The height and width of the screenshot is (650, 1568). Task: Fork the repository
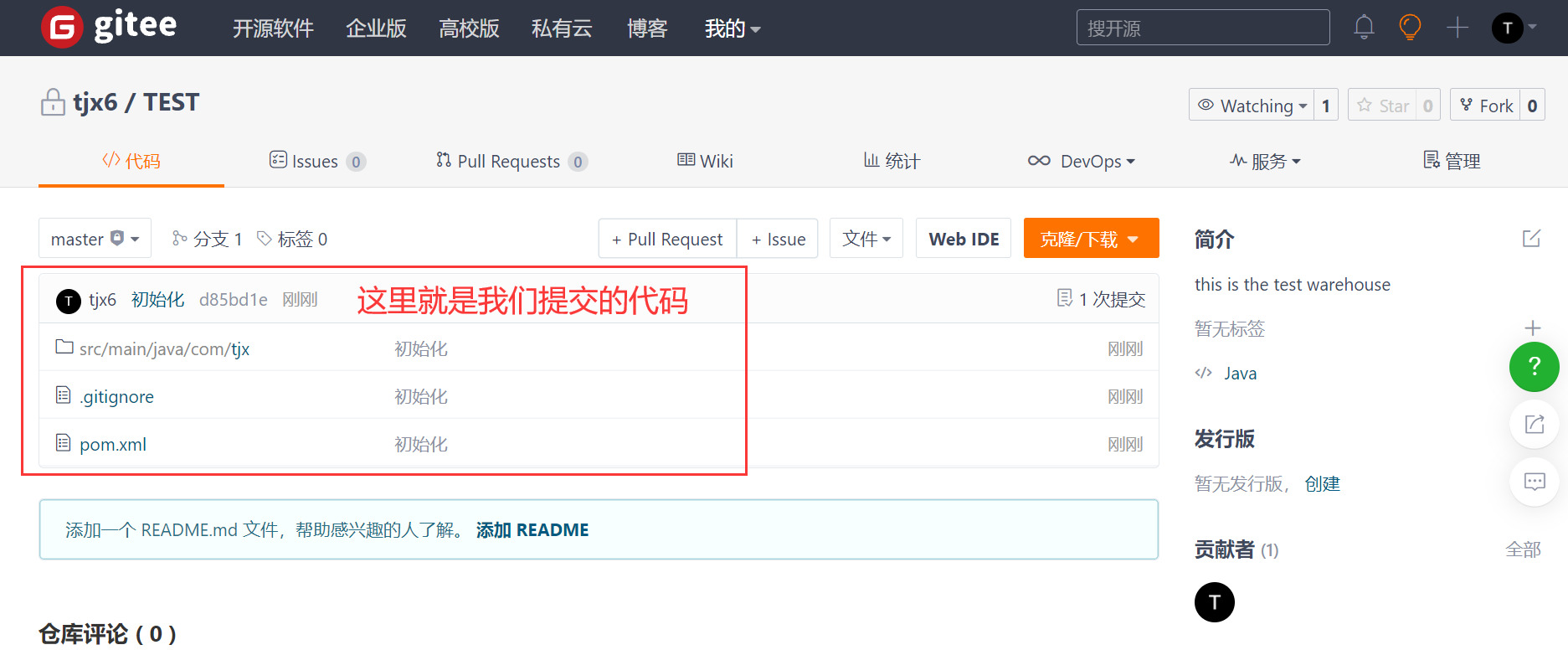point(1486,106)
